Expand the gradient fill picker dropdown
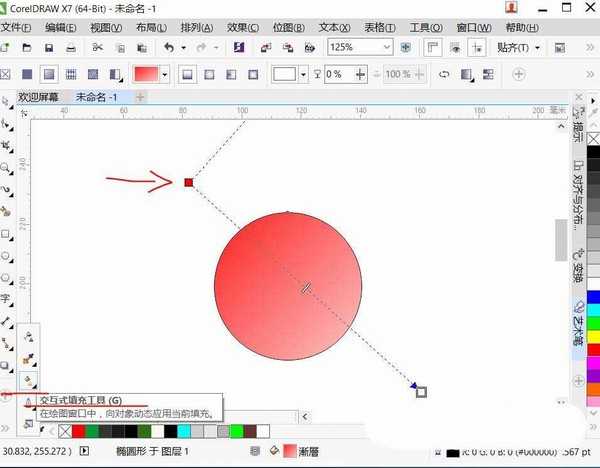The width and height of the screenshot is (600, 468). [165, 74]
